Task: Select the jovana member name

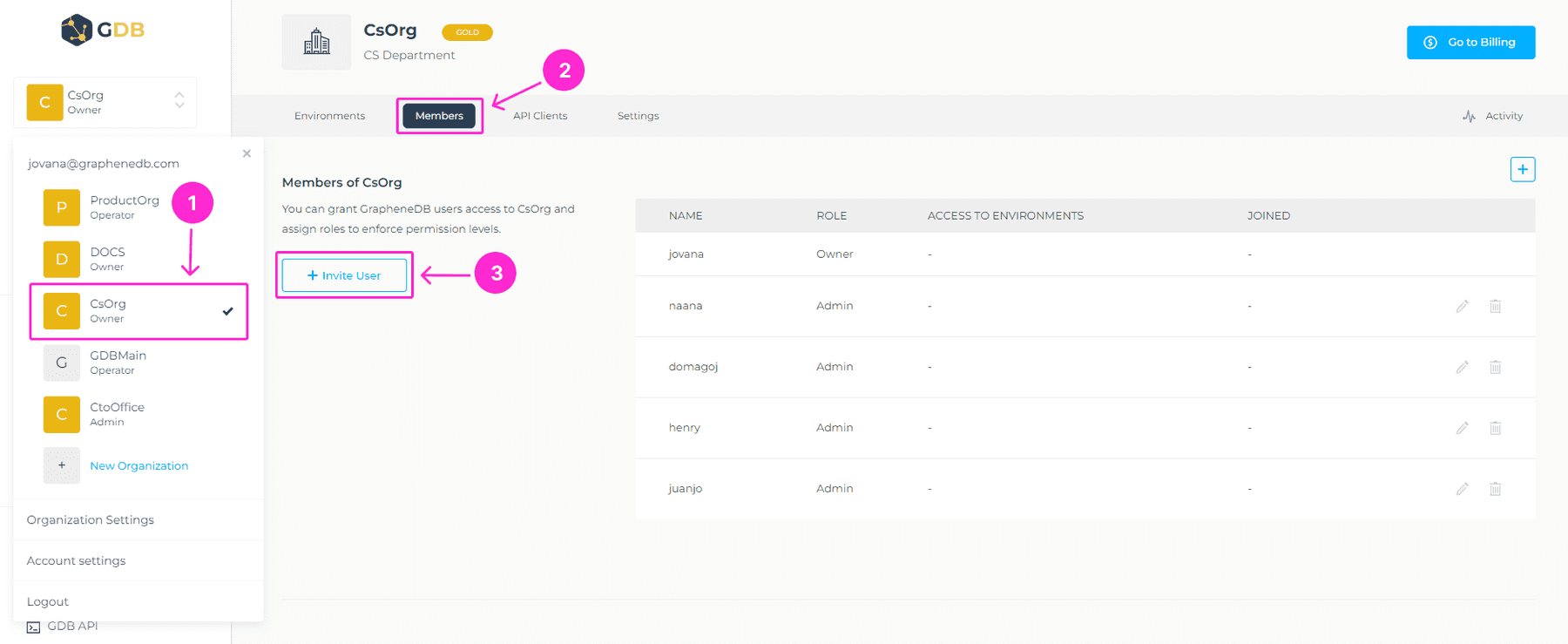Action: coord(686,254)
